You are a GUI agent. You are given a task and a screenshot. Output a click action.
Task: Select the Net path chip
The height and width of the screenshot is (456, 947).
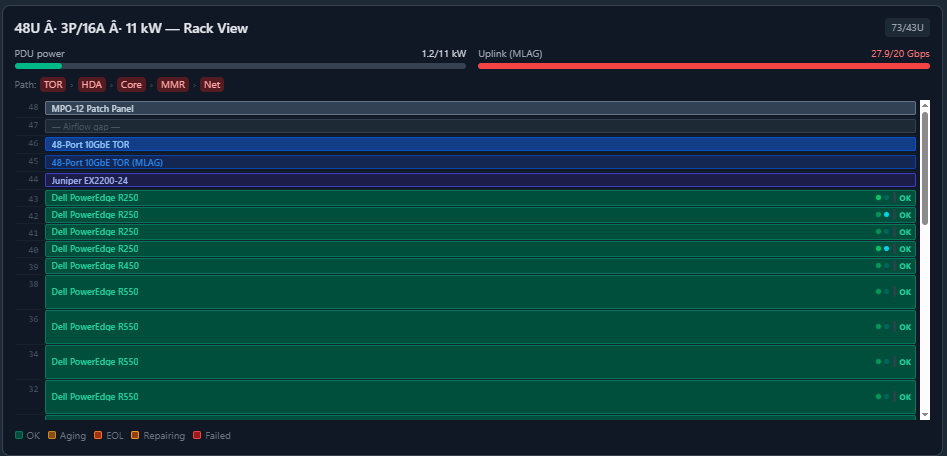tap(212, 85)
